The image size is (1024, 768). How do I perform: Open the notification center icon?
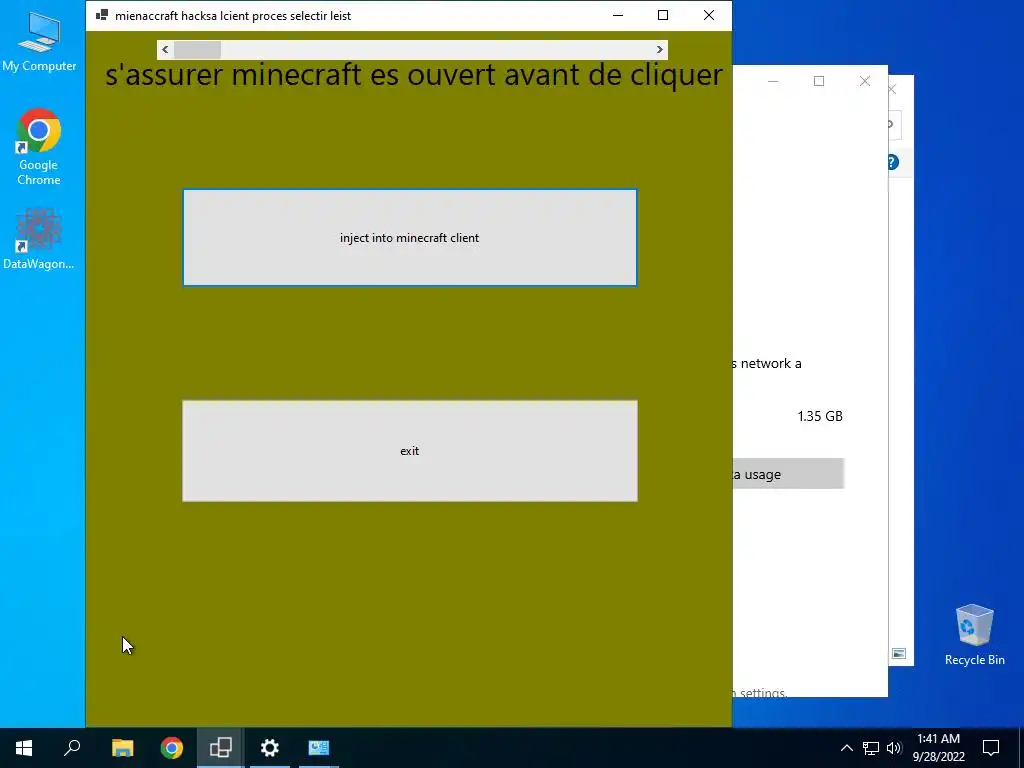pos(991,748)
